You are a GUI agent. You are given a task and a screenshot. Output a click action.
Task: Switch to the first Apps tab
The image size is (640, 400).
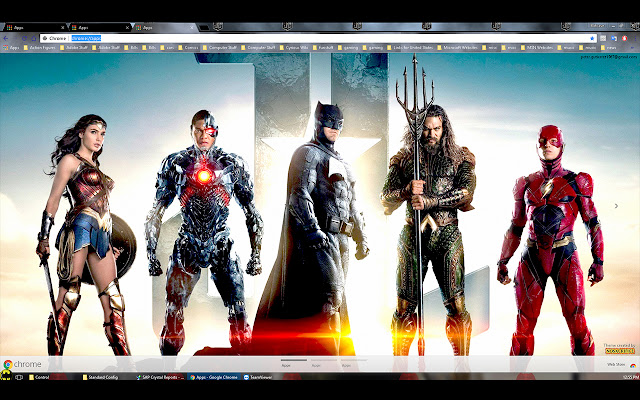34,27
